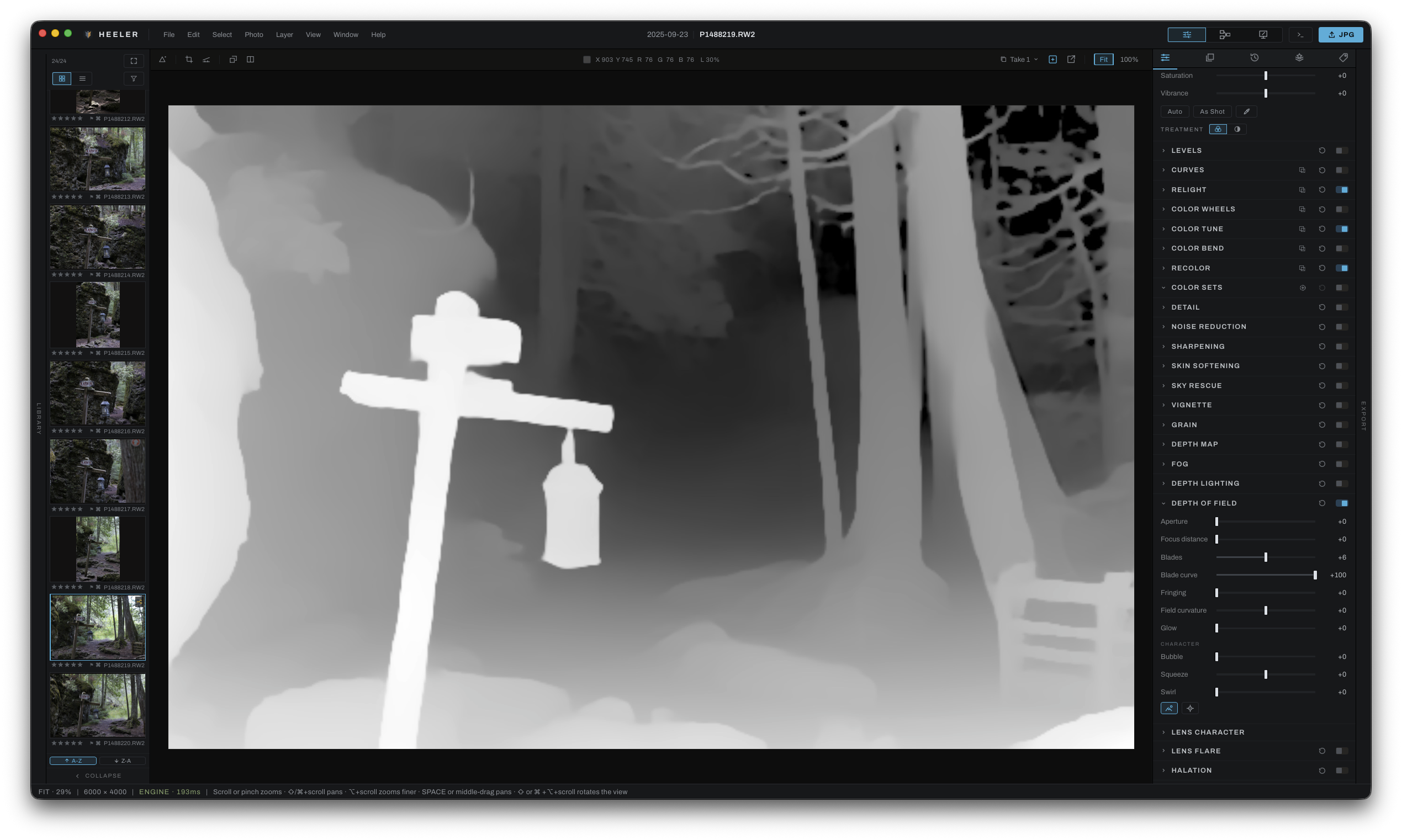Viewport: 1402px width, 840px height.
Task: Click the fullscreen library icon
Action: coord(134,61)
